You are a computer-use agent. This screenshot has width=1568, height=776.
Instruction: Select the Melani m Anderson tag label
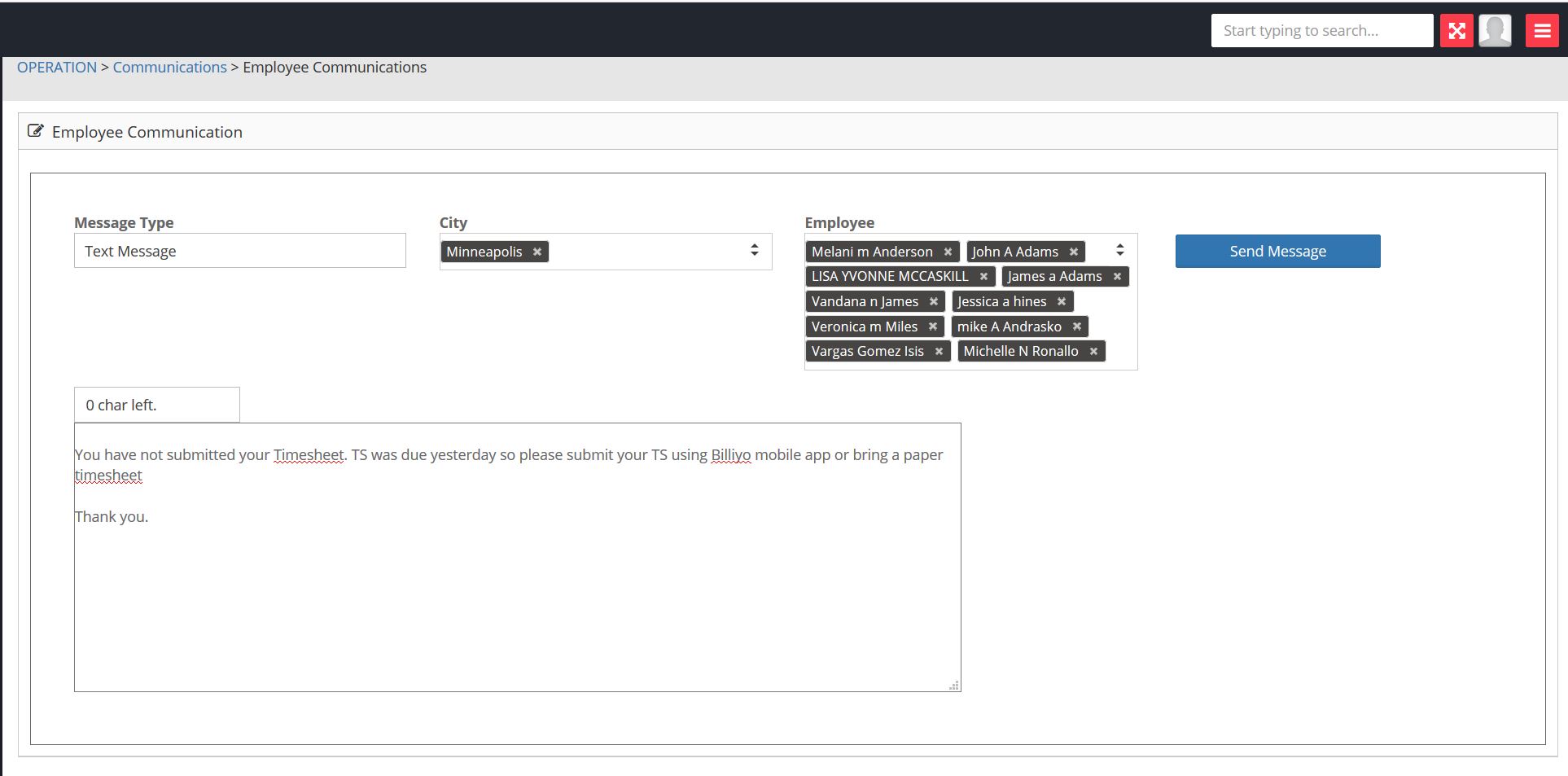pos(872,252)
